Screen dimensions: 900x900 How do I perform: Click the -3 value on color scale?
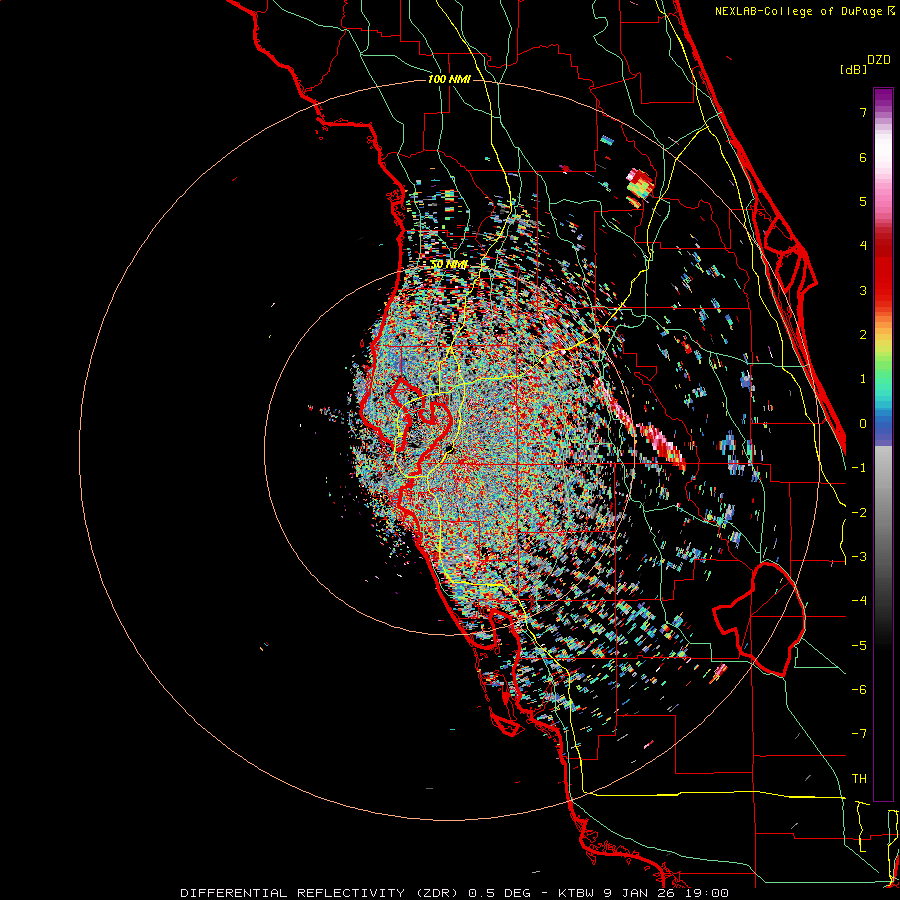click(859, 557)
